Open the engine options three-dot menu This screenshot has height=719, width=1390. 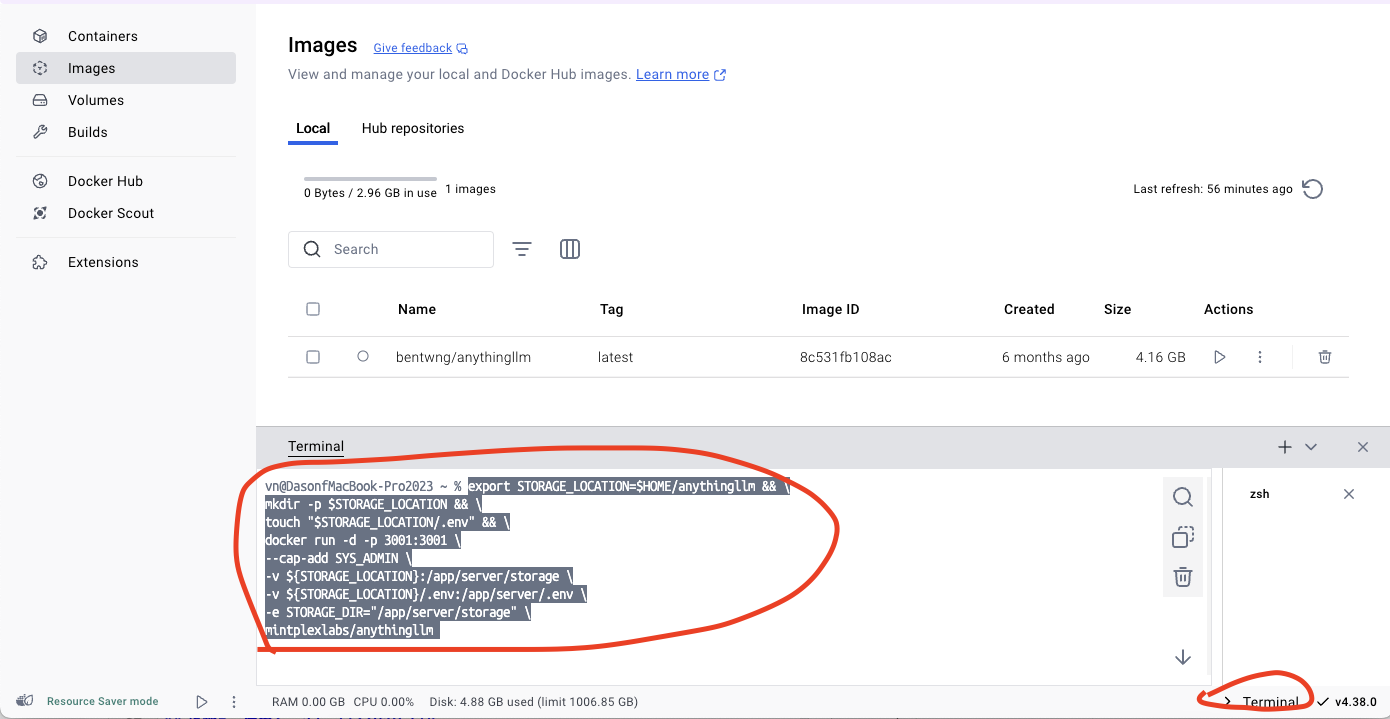(234, 702)
